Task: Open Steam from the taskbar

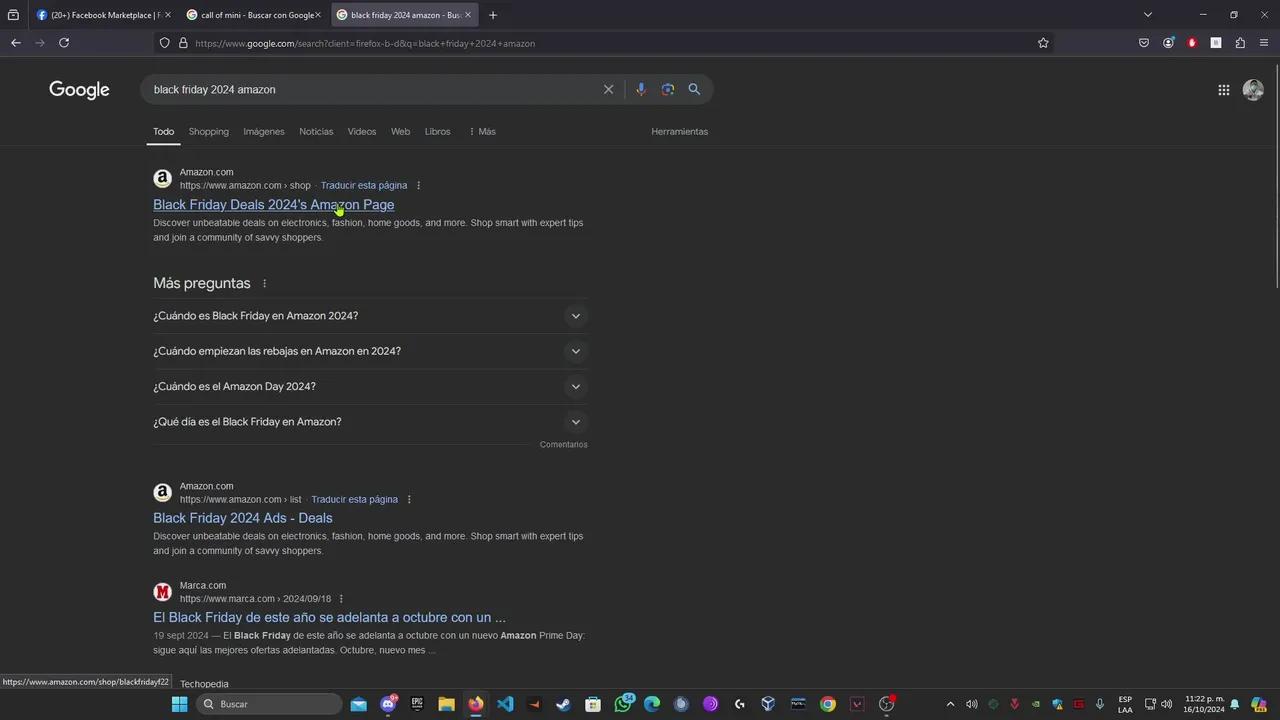Action: (563, 704)
